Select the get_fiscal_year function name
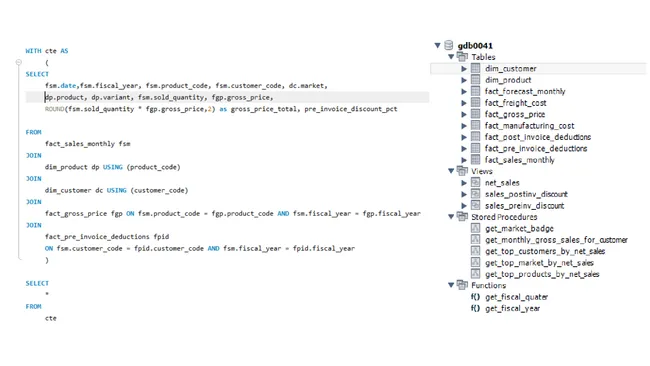The image size is (650, 366). 512,308
